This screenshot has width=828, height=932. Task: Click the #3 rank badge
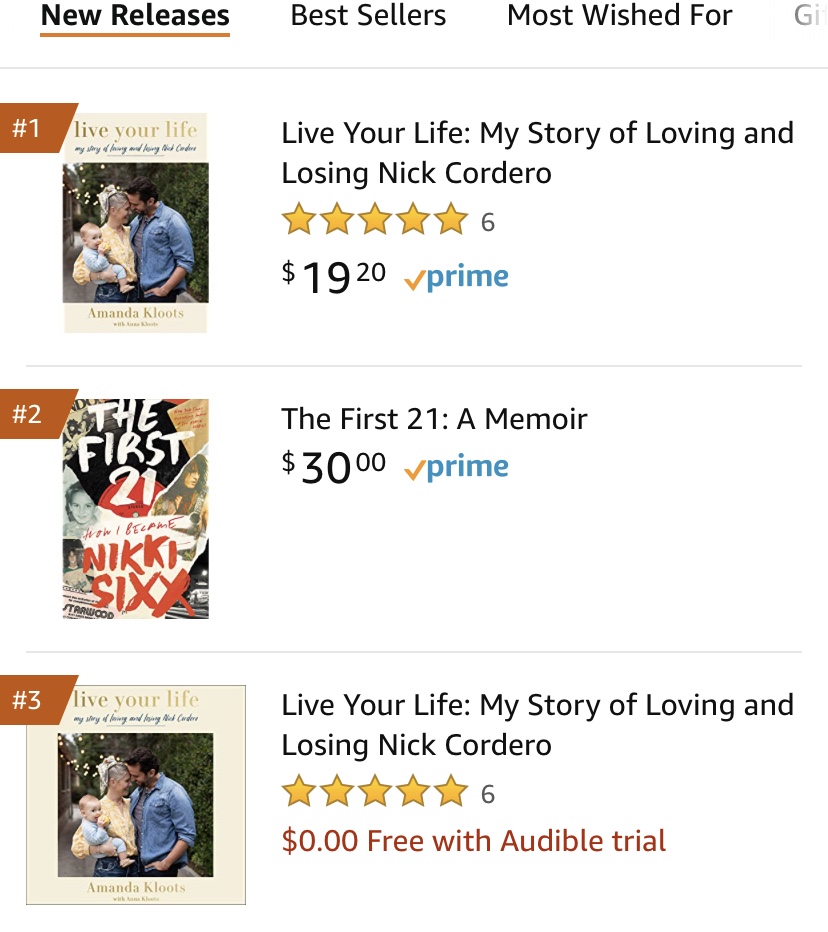pyautogui.click(x=30, y=699)
